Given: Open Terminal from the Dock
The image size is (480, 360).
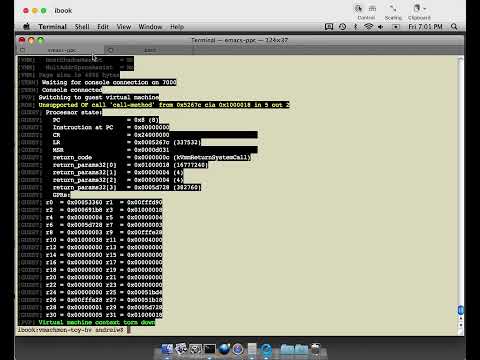Looking at the screenshot, I should [210, 349].
